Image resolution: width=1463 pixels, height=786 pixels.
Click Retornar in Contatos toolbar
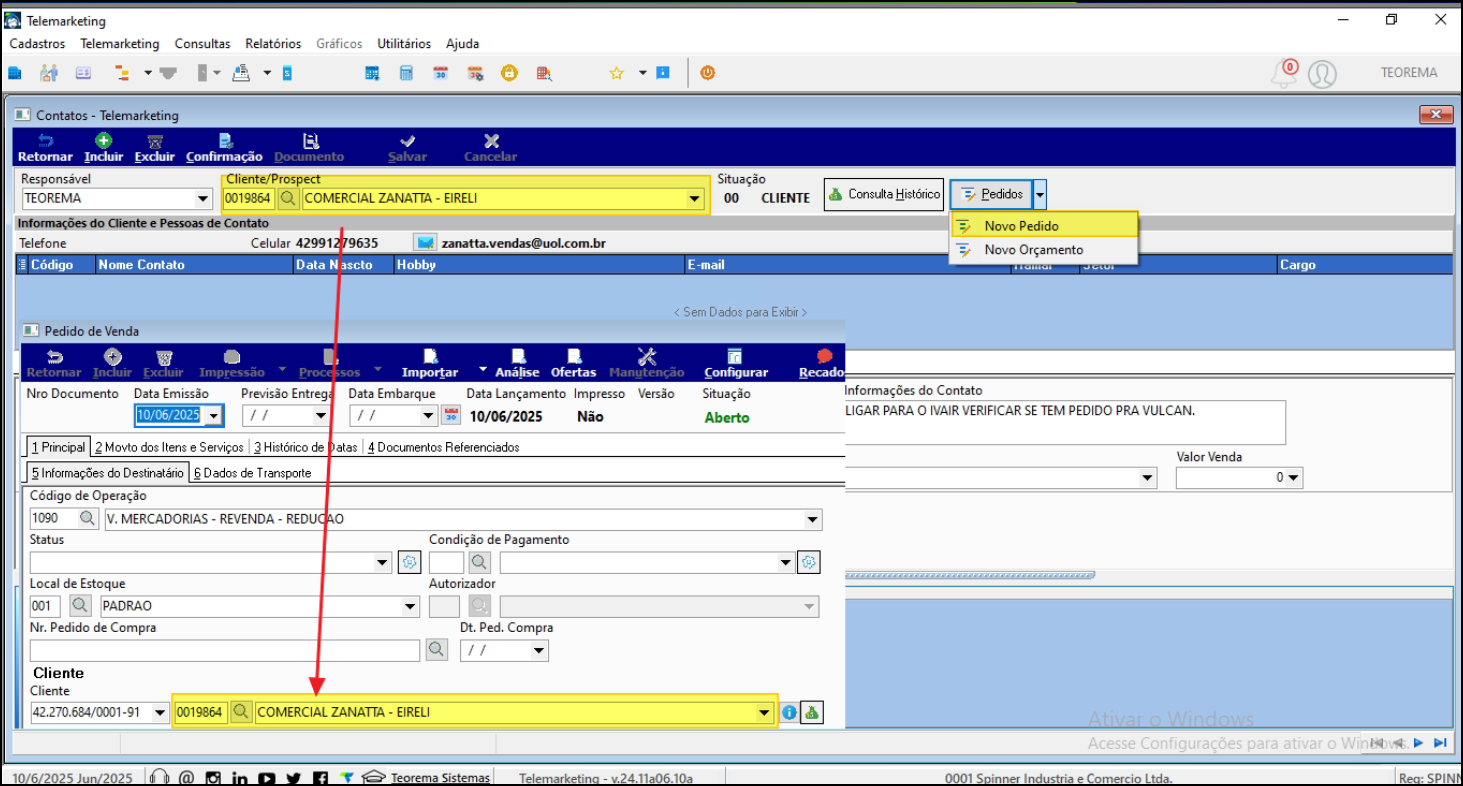(x=45, y=148)
